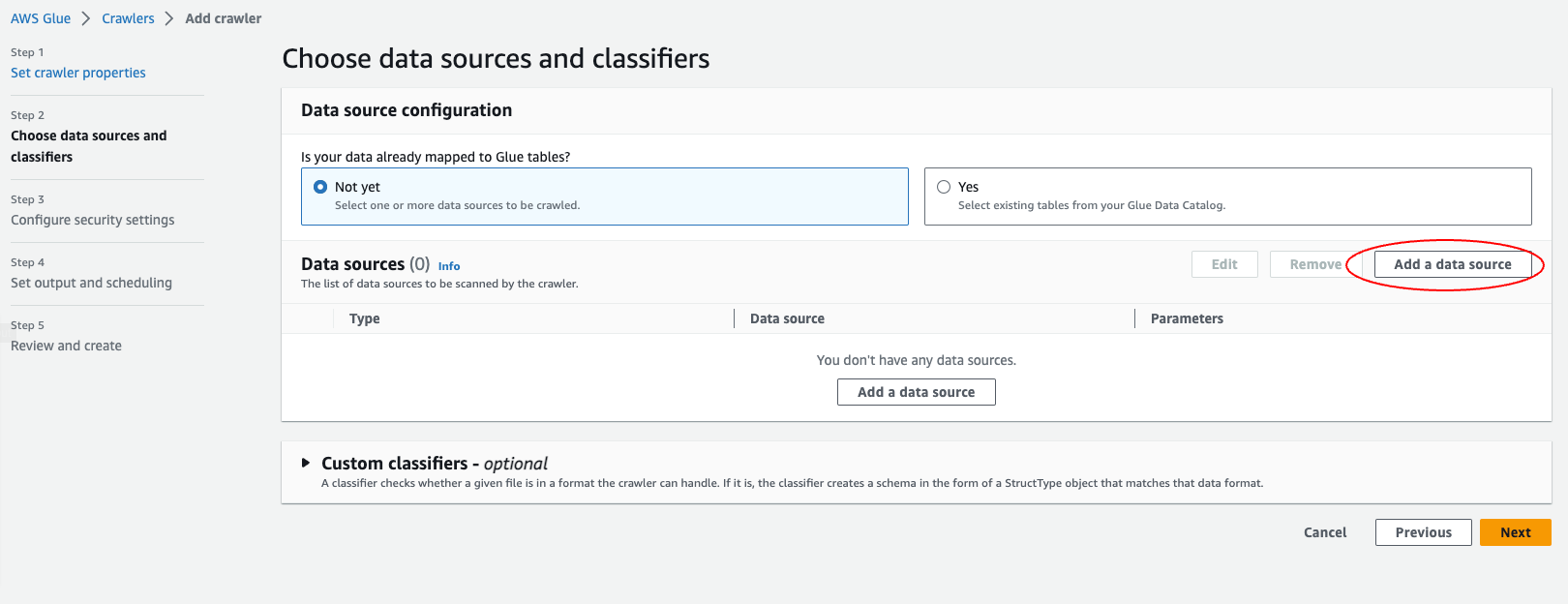Select Step 3 Configure security settings
Viewport: 1568px width, 604px height.
coord(93,220)
